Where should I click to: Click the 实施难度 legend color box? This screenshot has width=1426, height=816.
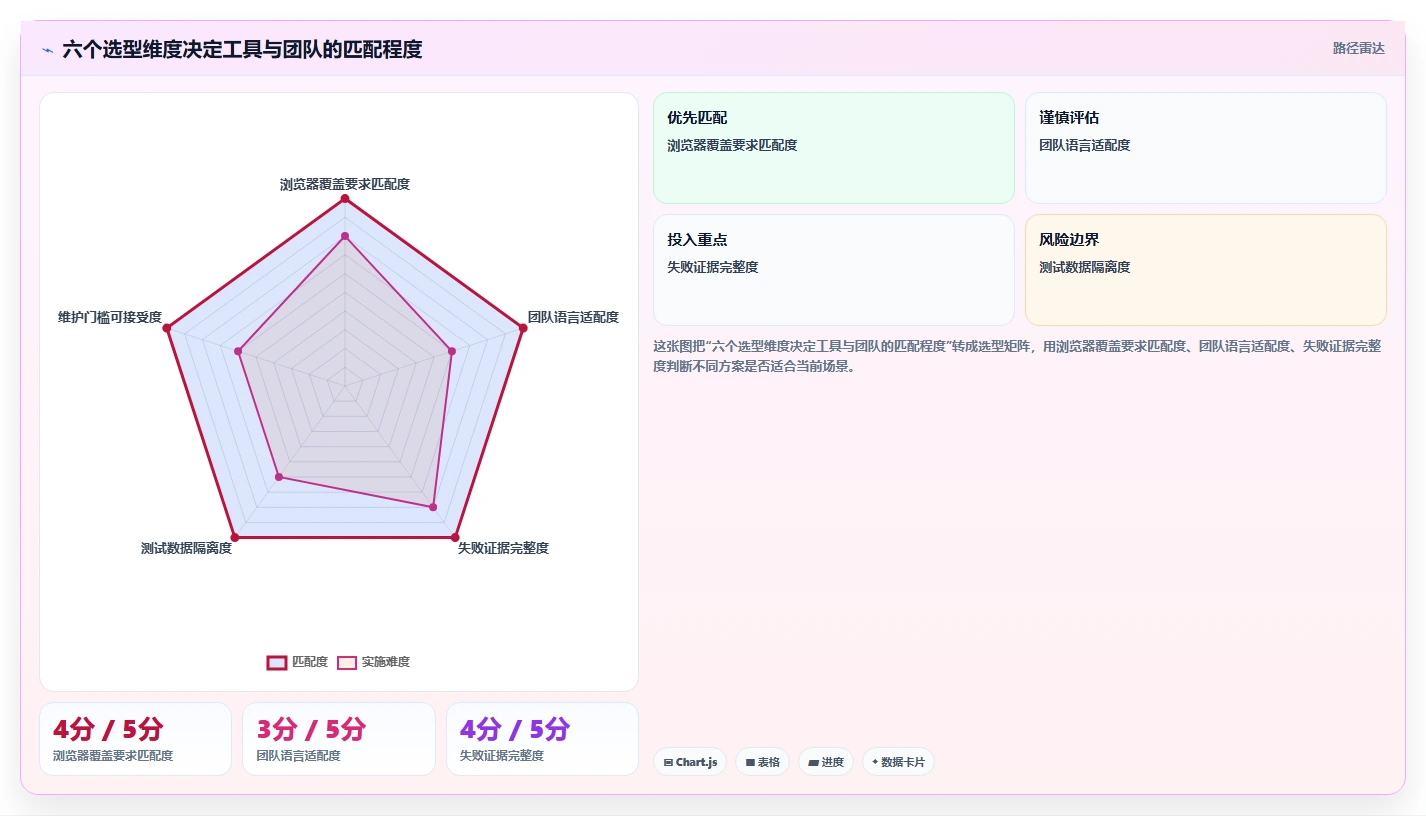coord(347,662)
